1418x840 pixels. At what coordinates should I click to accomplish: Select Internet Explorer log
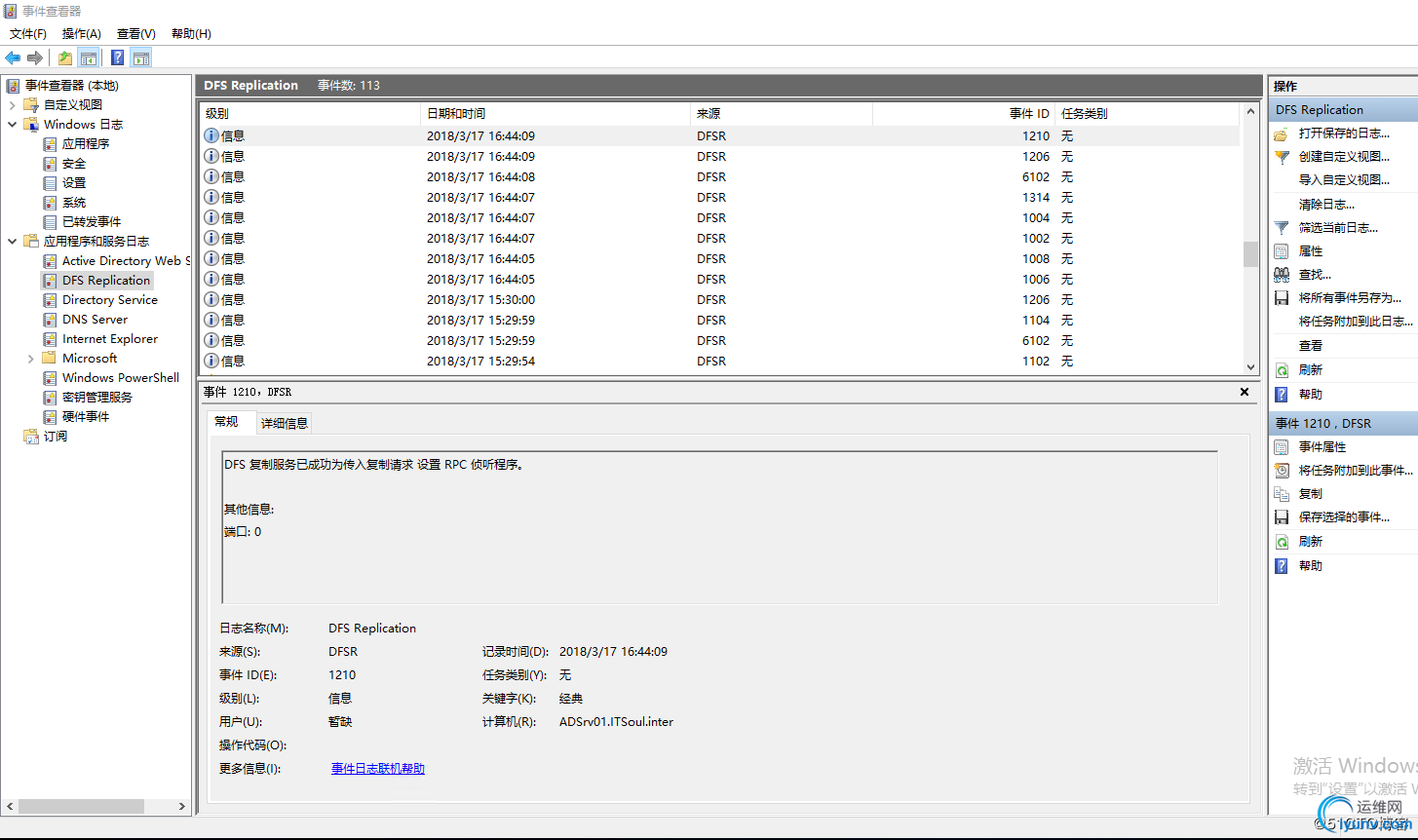(x=109, y=339)
